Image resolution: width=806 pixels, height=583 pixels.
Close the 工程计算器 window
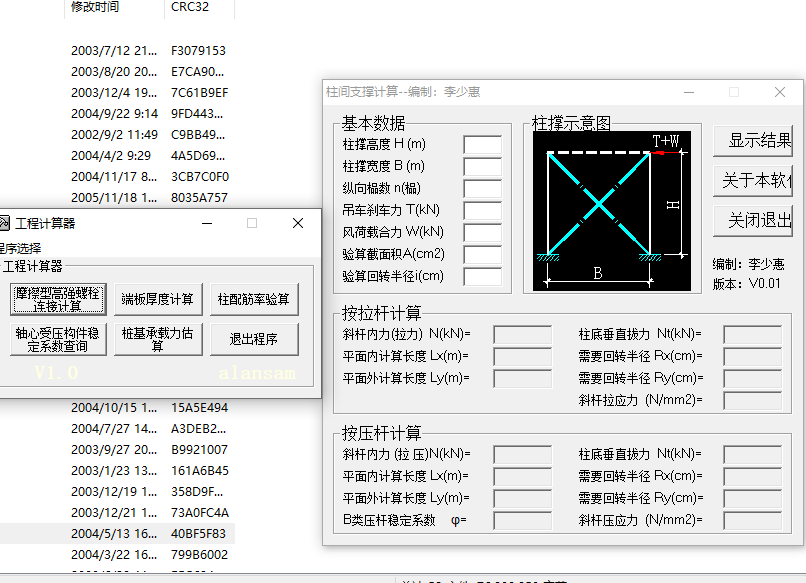coord(297,223)
